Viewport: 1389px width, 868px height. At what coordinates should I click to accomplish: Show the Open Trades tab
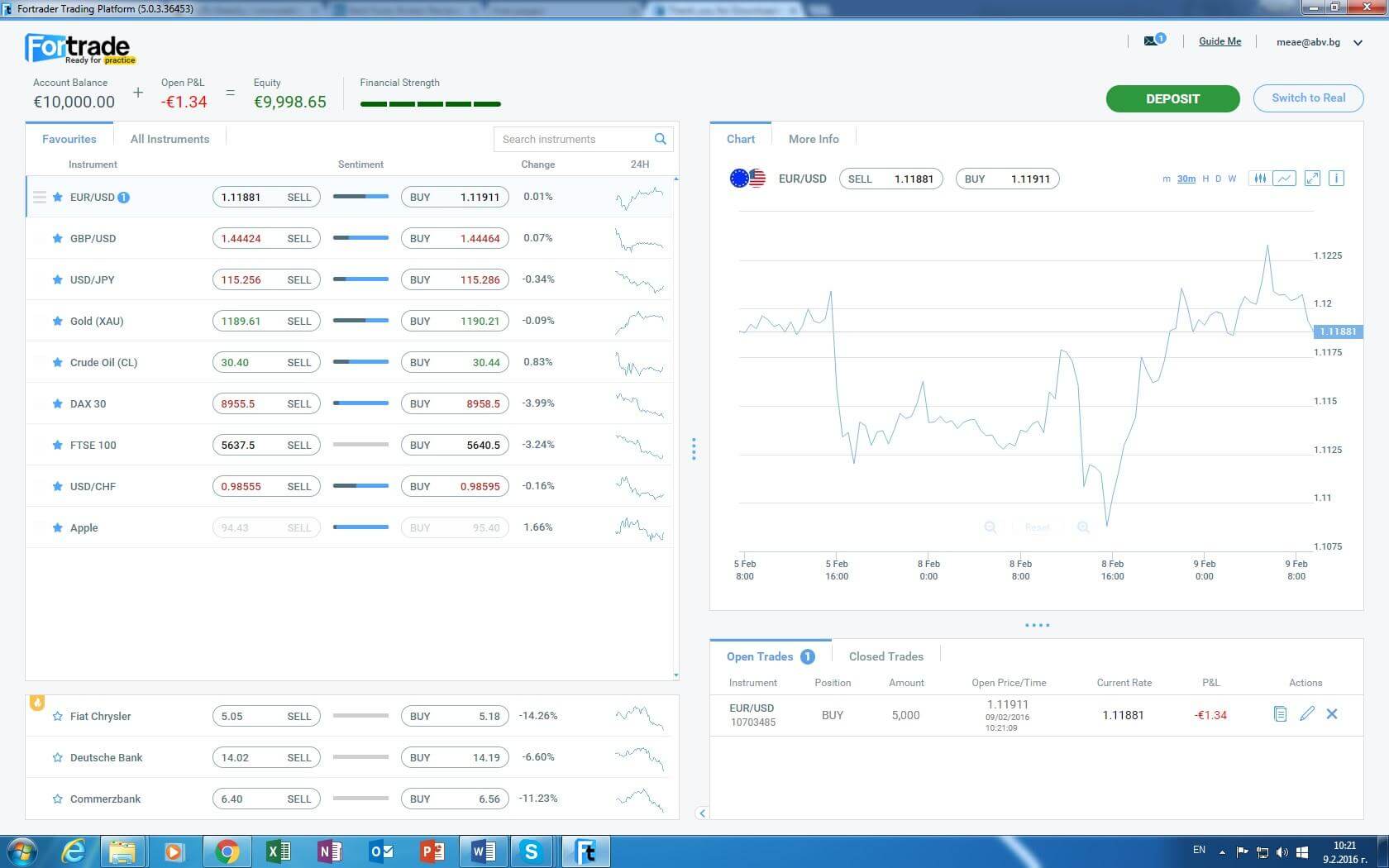[x=771, y=656]
